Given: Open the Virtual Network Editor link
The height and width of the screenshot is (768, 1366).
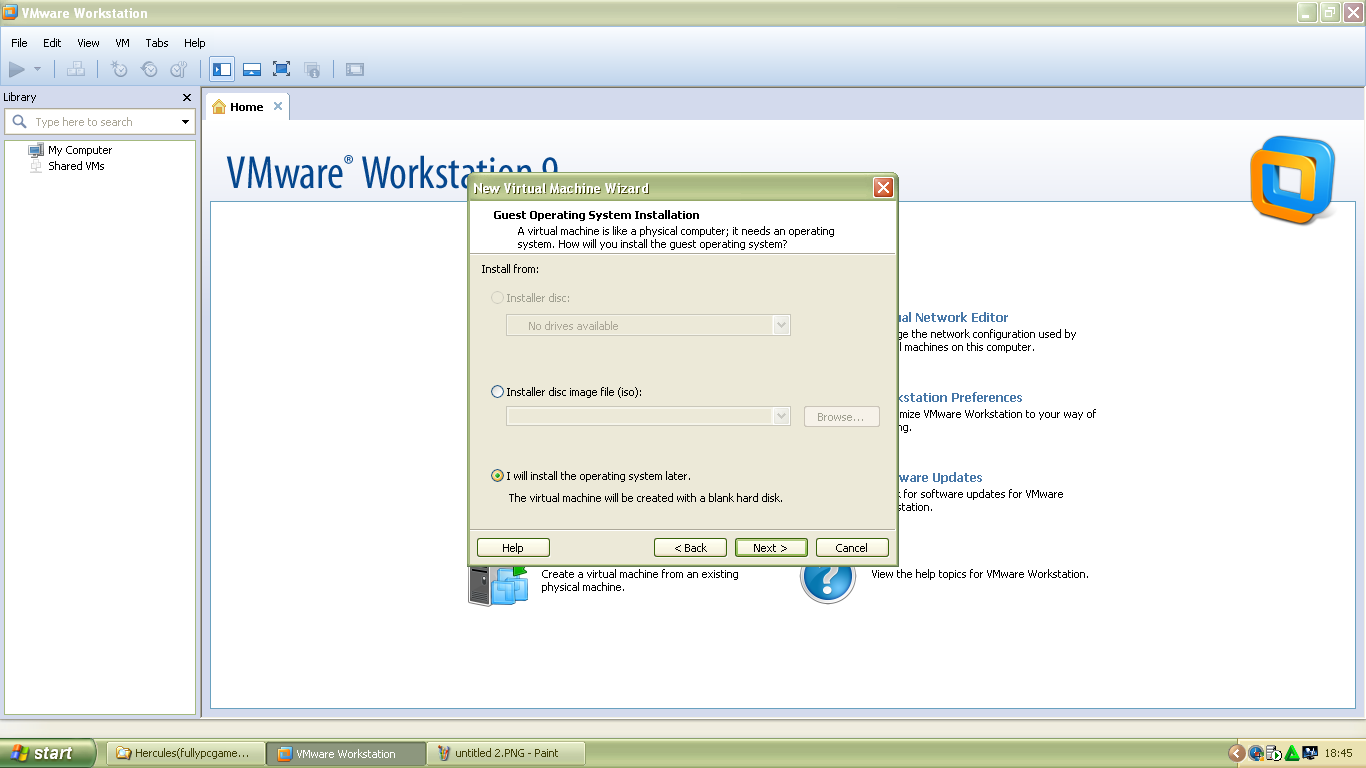Looking at the screenshot, I should pos(953,317).
